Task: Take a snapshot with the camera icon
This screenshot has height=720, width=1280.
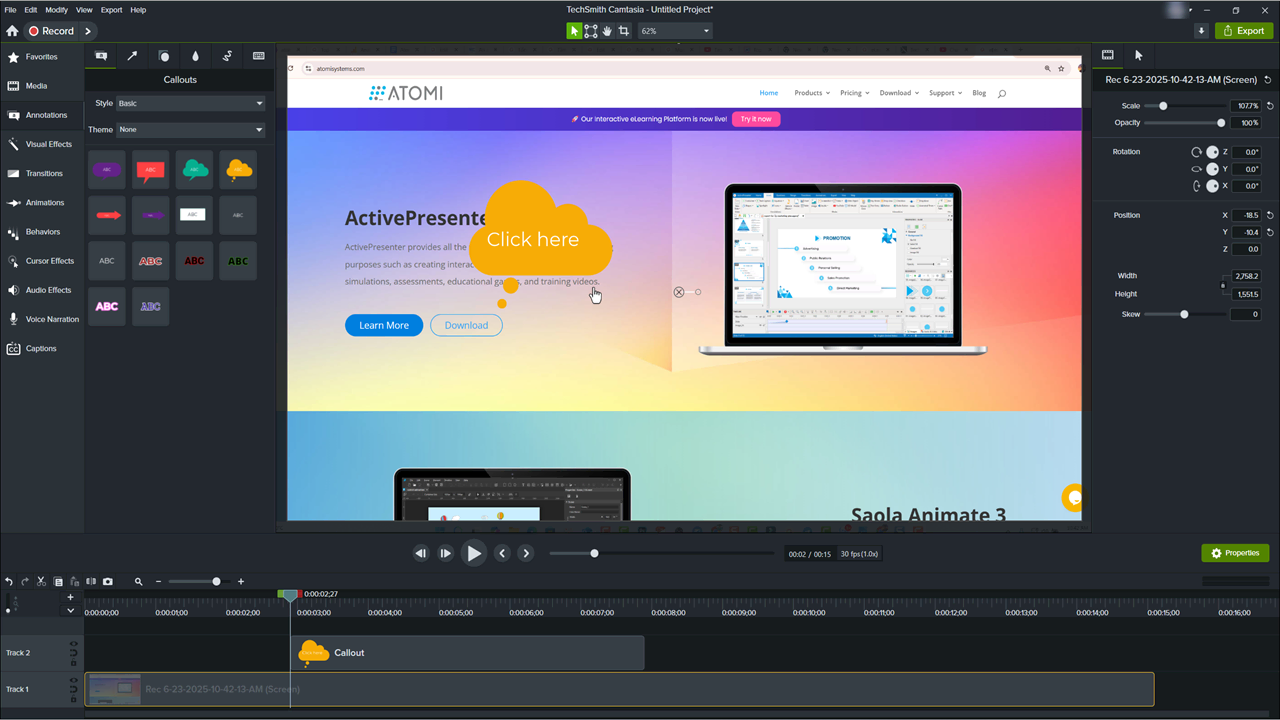Action: [108, 581]
